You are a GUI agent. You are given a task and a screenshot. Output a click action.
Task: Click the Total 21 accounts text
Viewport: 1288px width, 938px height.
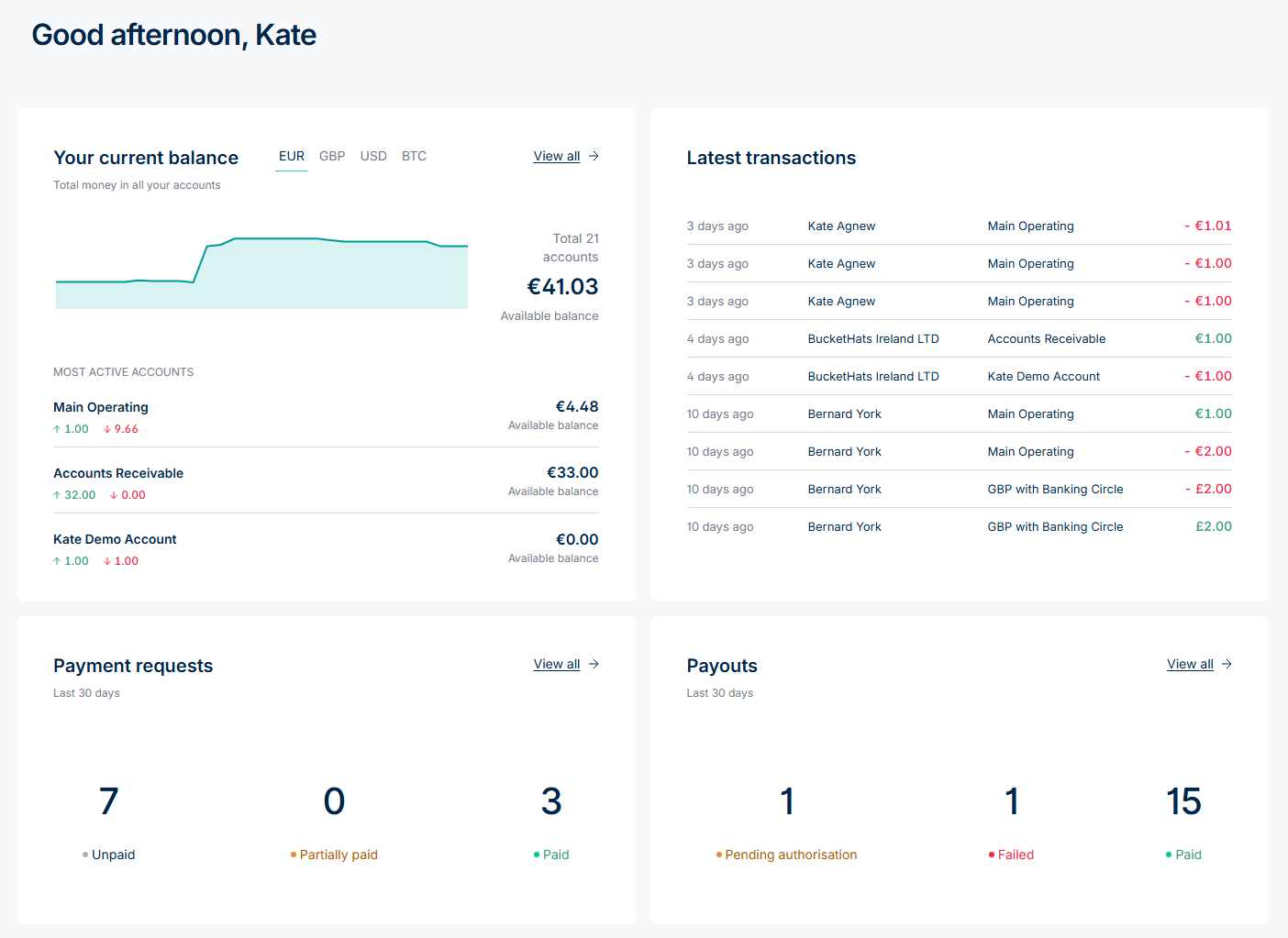pos(571,248)
